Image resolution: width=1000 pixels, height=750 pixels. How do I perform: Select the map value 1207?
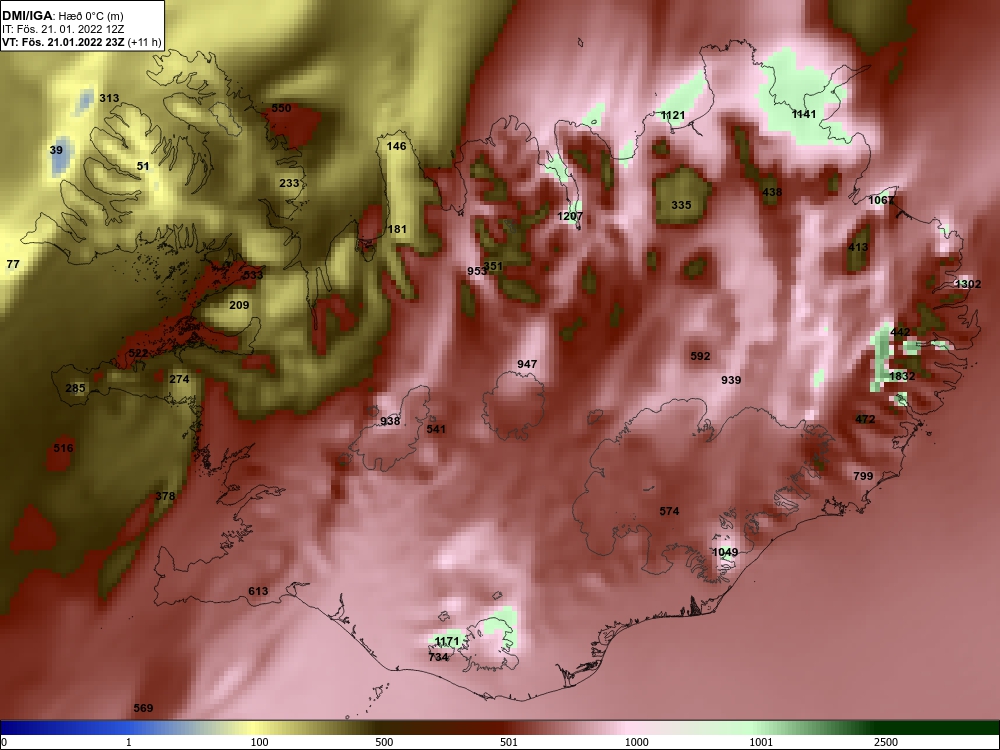[x=570, y=216]
